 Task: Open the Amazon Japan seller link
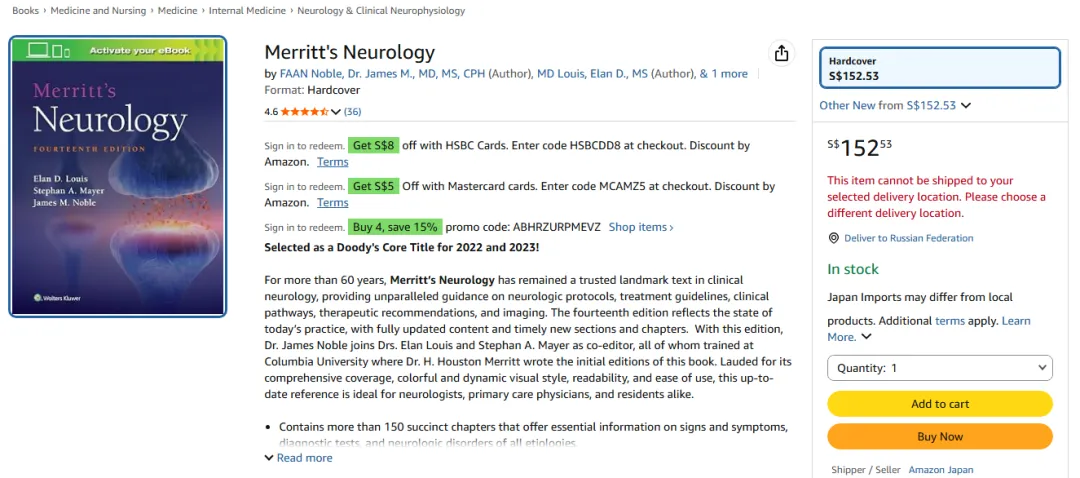coord(941,470)
